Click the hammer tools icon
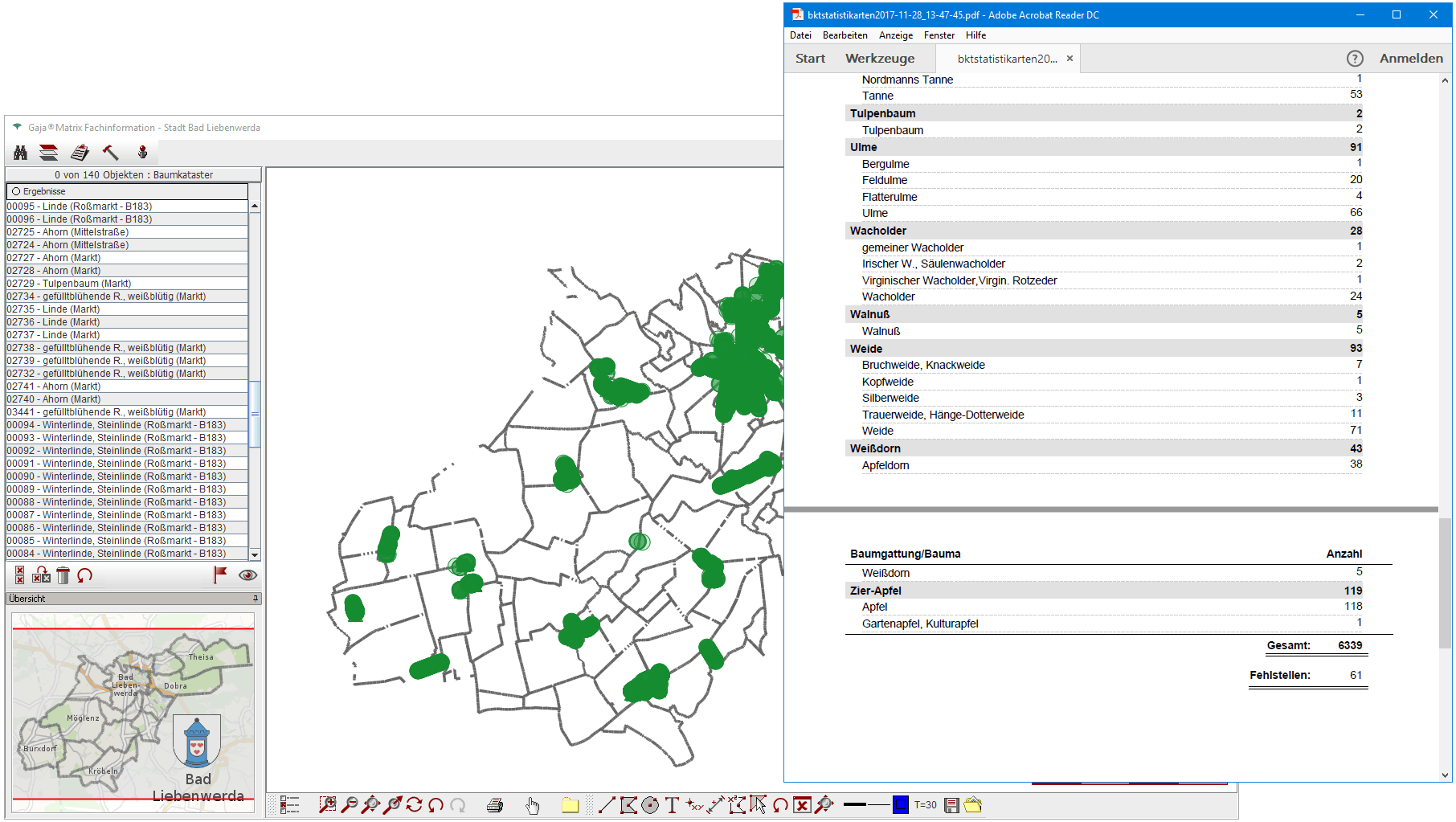The height and width of the screenshot is (822, 1456). point(111,153)
